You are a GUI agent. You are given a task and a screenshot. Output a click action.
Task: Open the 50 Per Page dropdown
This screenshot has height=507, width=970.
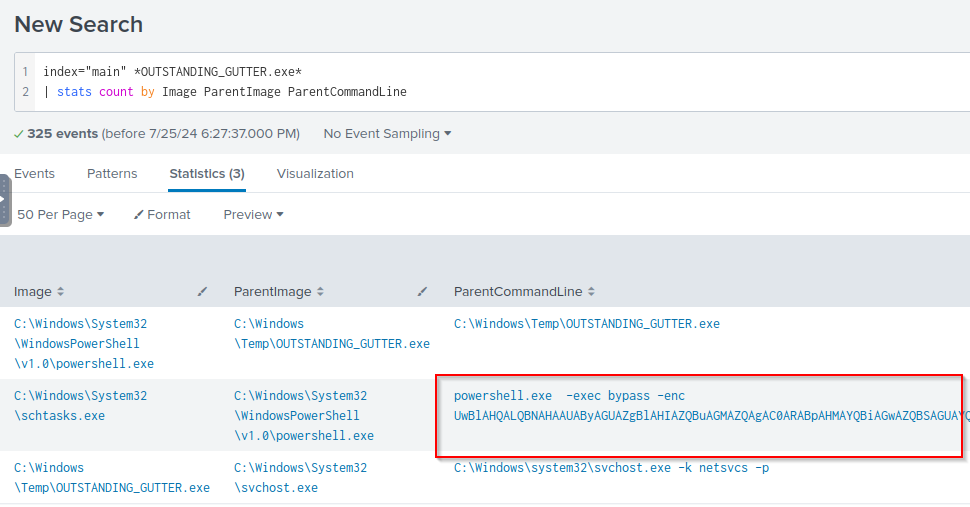[60, 215]
